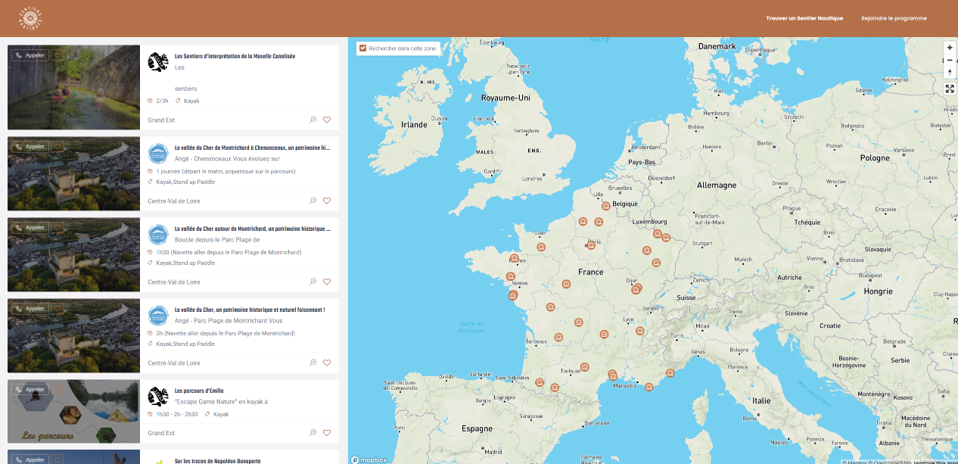Click the small heart on Moselle Canalisée photo

coord(58,55)
